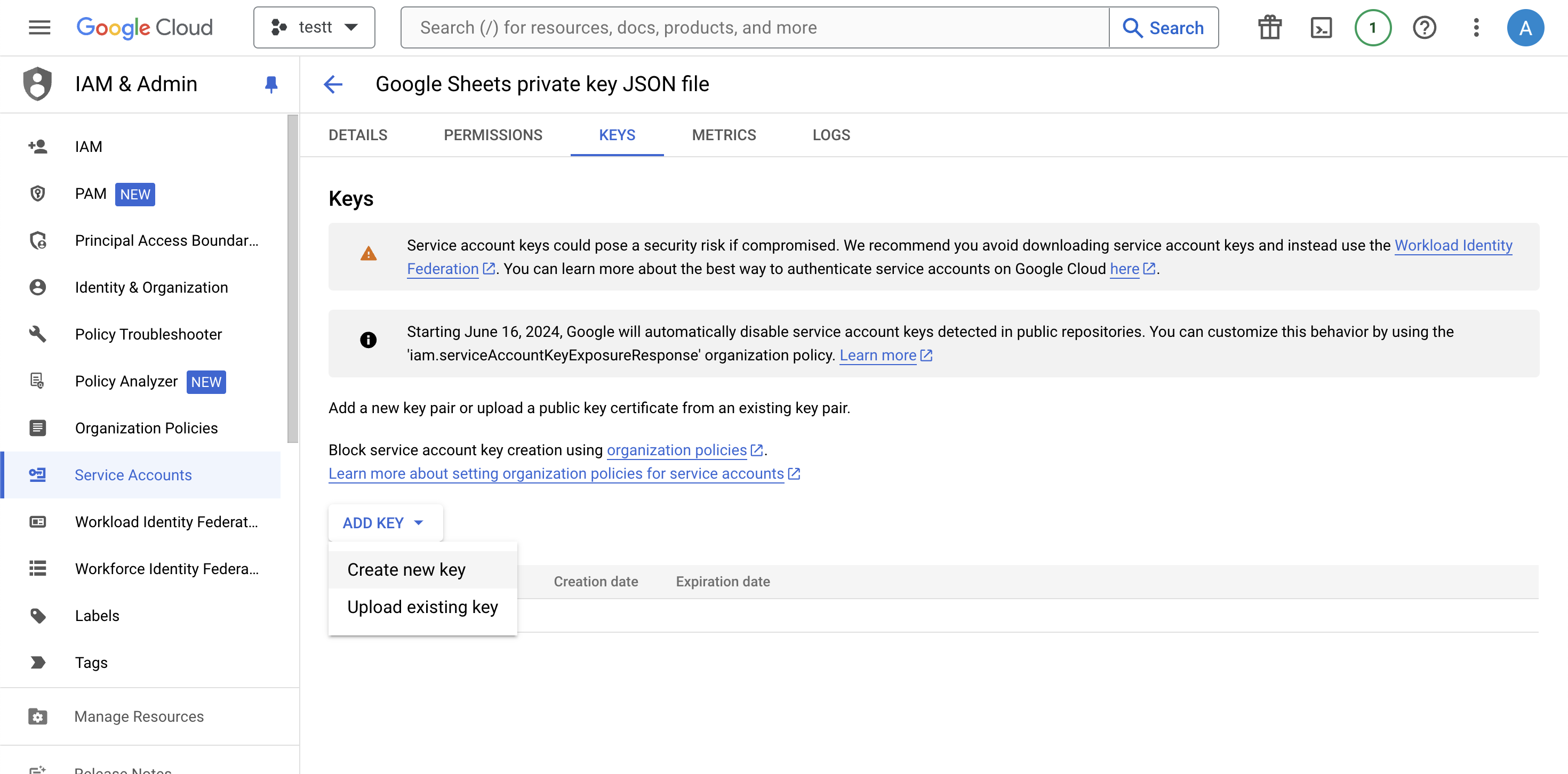Click the sidebar vertical scrollbar

[293, 280]
